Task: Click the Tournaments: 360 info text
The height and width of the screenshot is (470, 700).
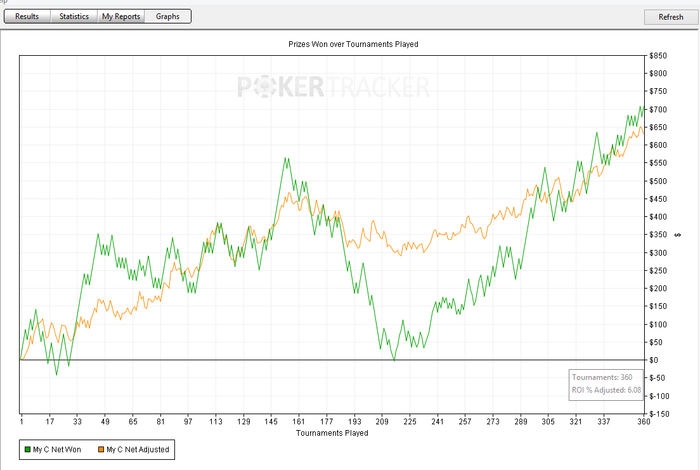Action: click(x=602, y=377)
